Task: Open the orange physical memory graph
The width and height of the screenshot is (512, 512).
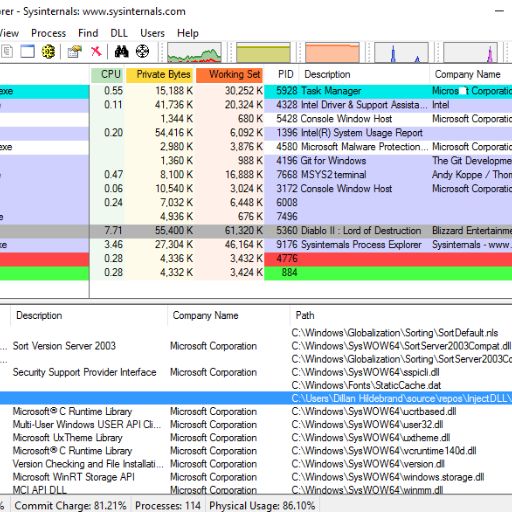Action: pos(332,52)
